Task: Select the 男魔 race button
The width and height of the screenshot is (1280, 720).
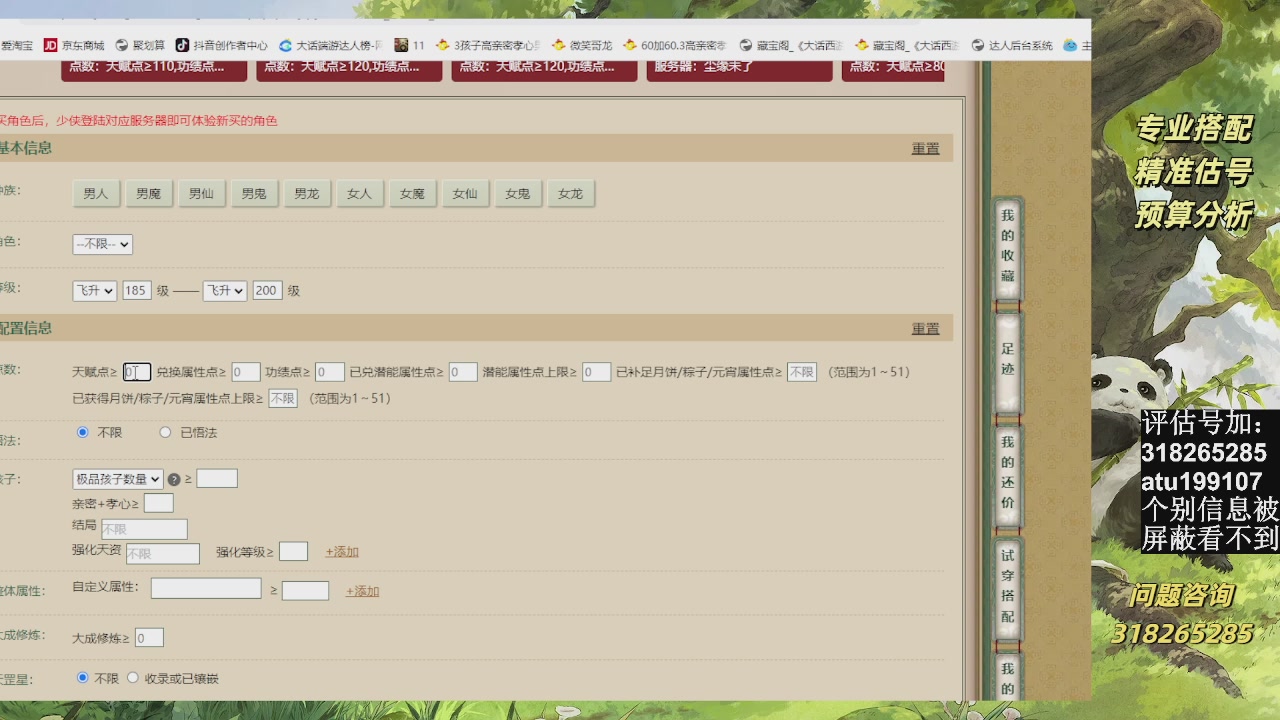Action: [x=149, y=193]
